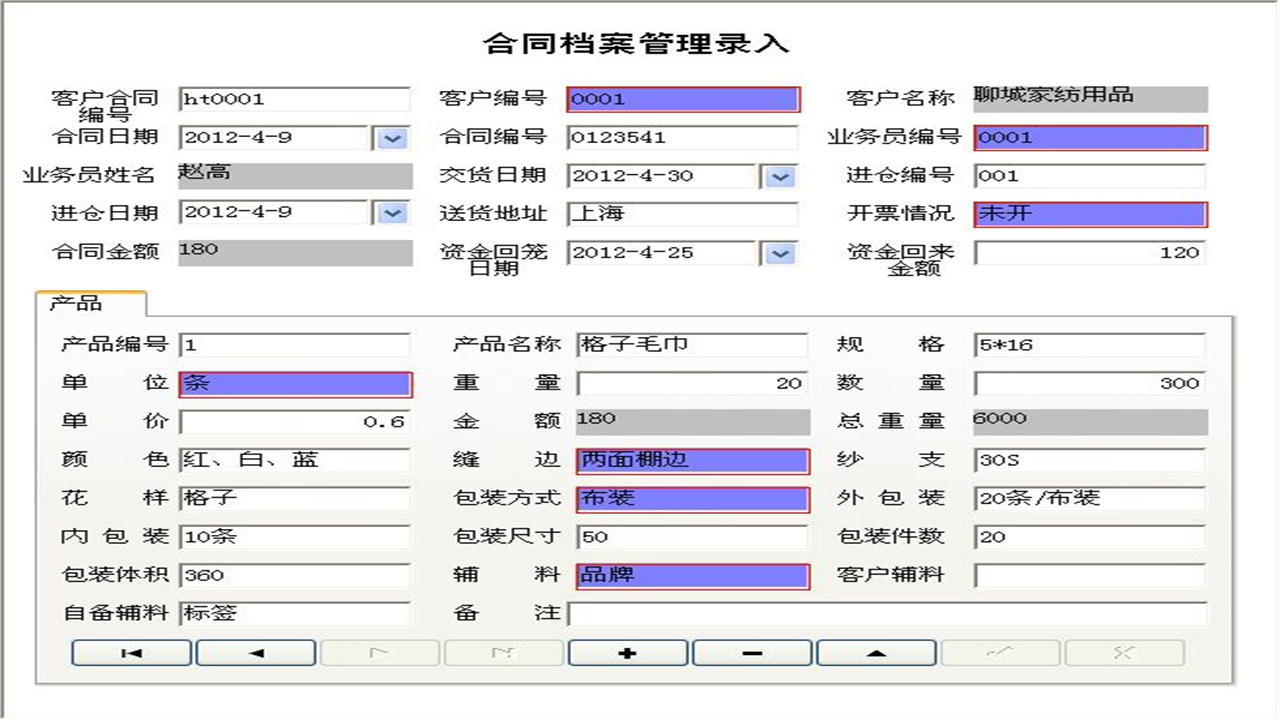Click the next record navigation icon
The image size is (1280, 720).
(380, 652)
